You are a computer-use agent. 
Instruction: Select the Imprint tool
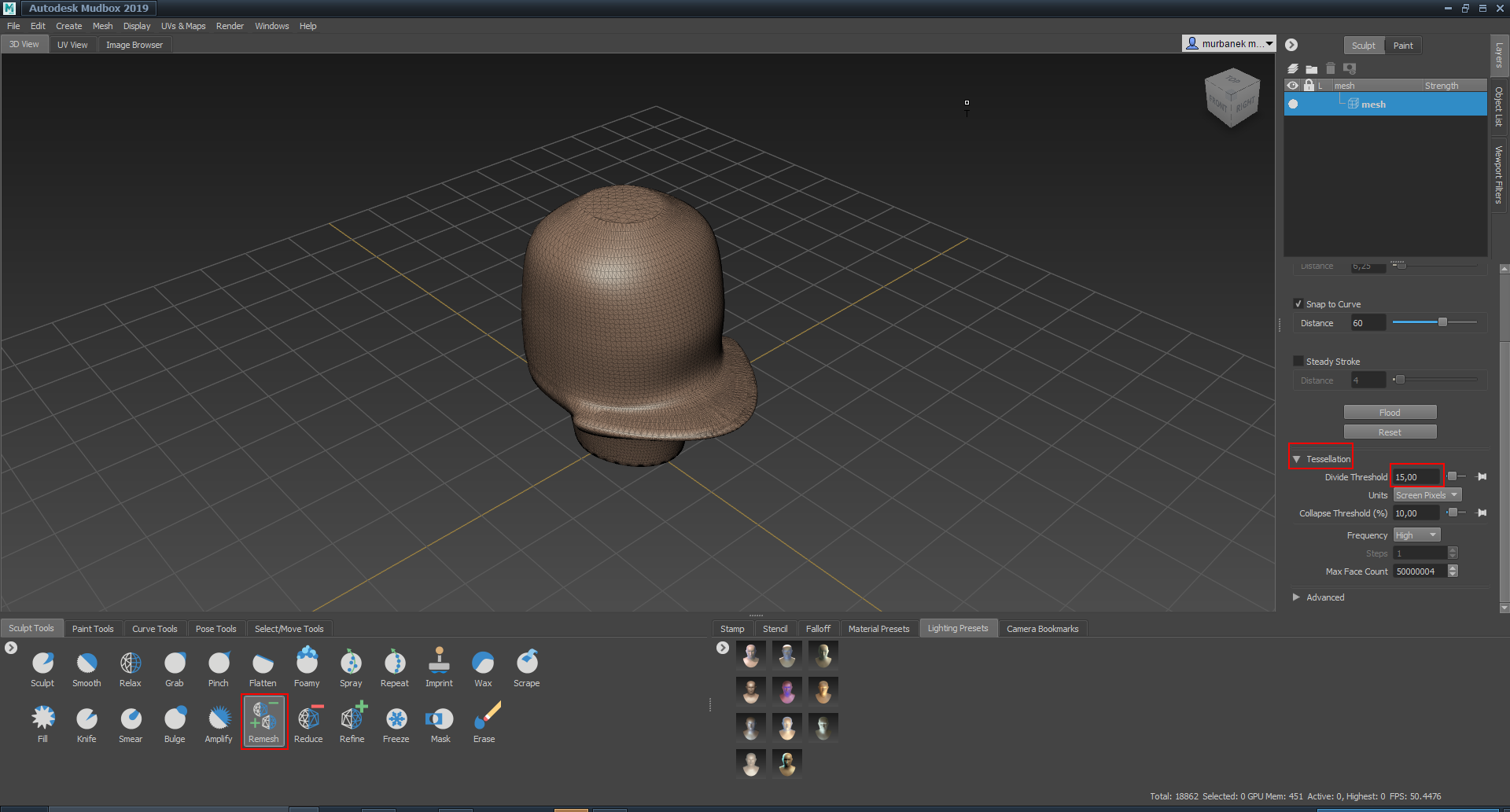click(x=439, y=663)
